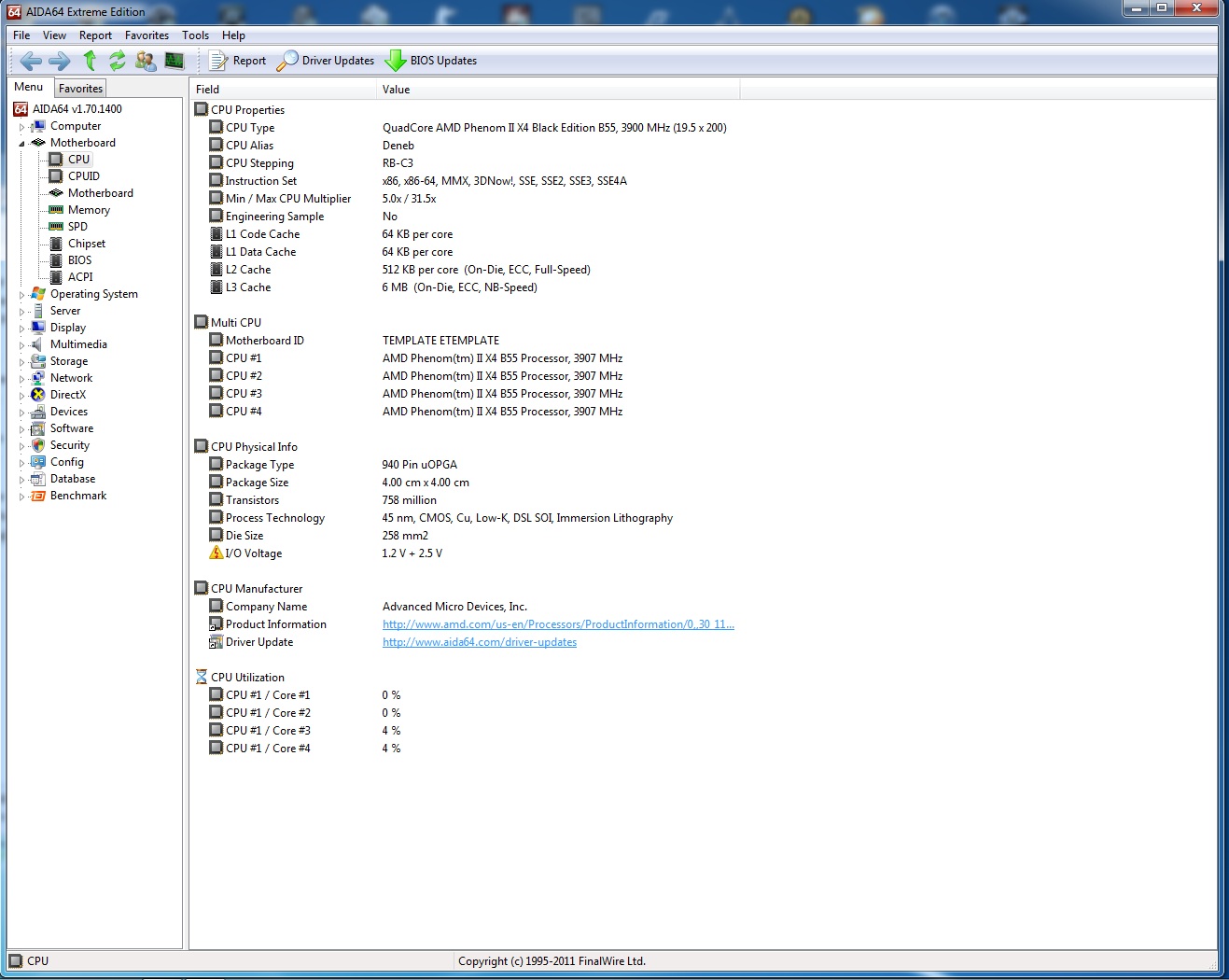
Task: Click the monitor graph icon in toolbar
Action: tap(175, 61)
